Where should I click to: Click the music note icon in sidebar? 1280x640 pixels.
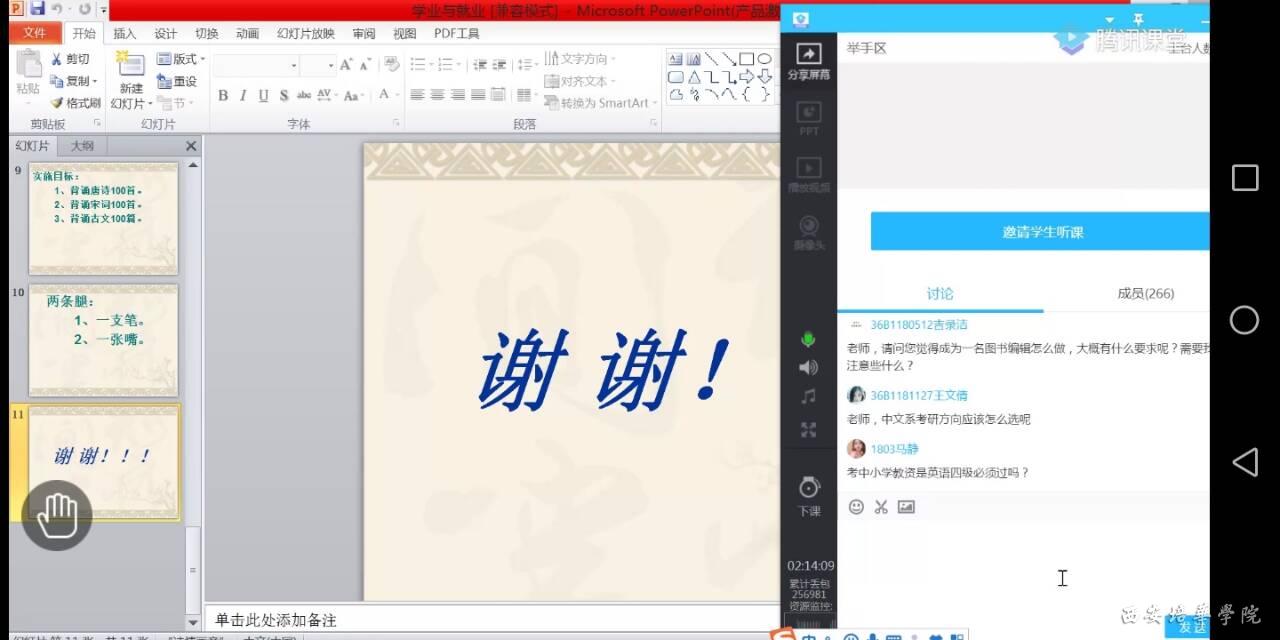point(808,397)
